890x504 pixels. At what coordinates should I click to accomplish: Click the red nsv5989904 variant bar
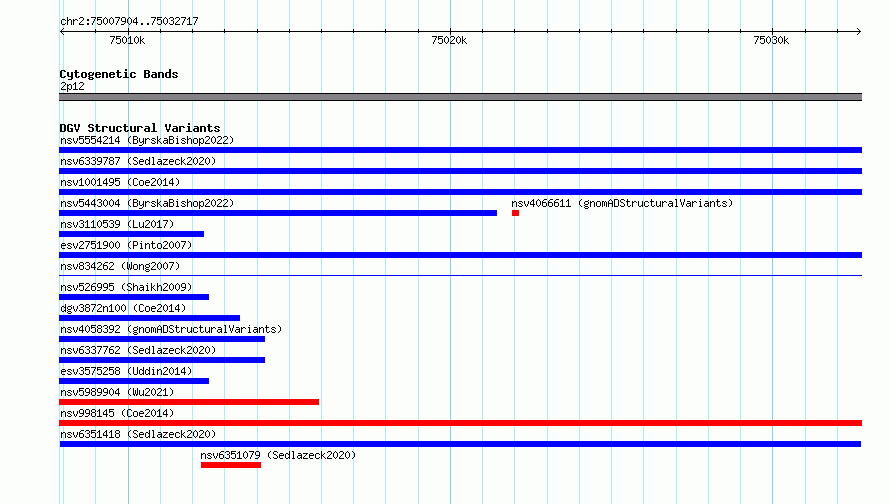[189, 402]
